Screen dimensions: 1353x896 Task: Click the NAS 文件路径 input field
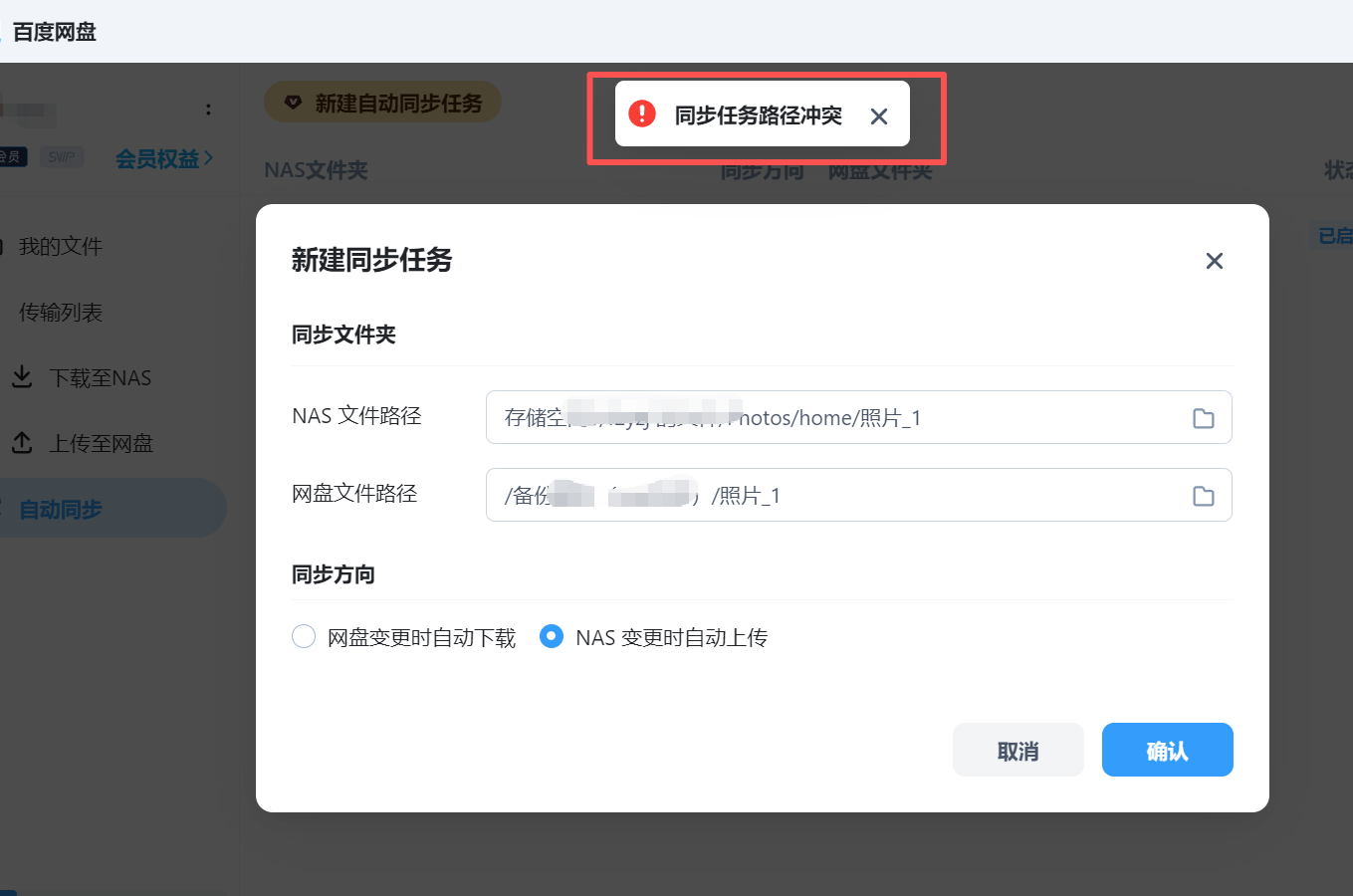[859, 417]
